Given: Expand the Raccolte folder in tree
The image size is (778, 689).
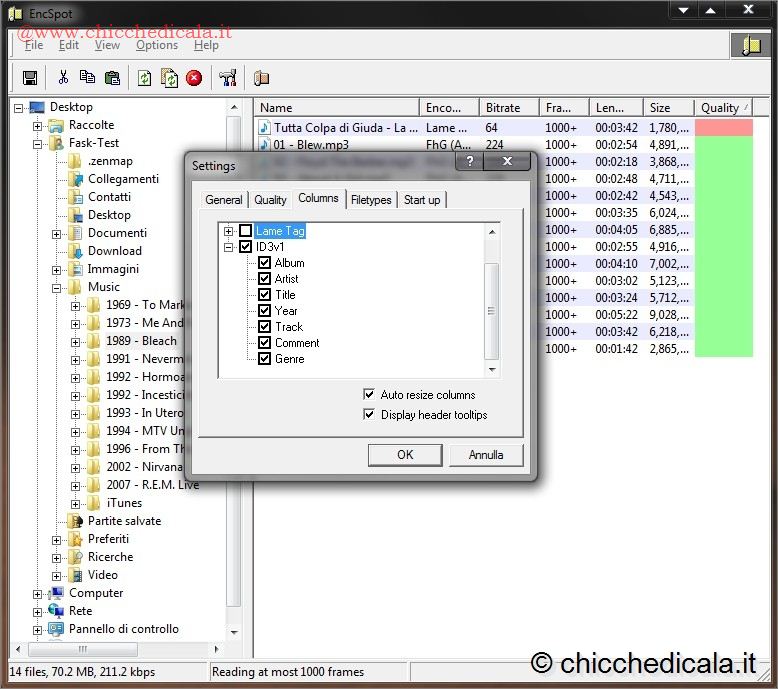Looking at the screenshot, I should pyautogui.click(x=38, y=126).
